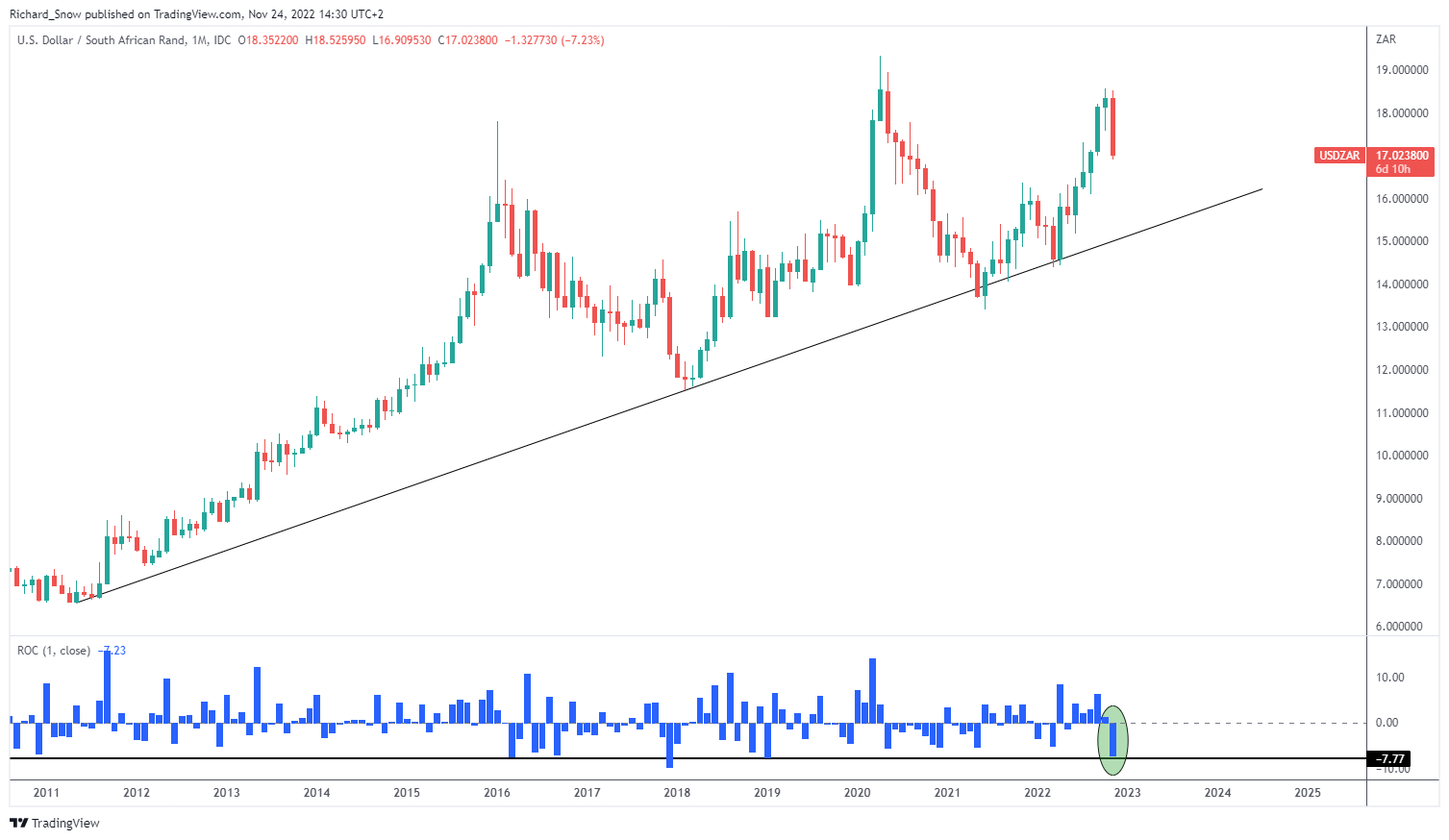Click the 'Richard_Snow published on TradingView.com' caption
This screenshot has height=840, width=1449.
pos(124,14)
